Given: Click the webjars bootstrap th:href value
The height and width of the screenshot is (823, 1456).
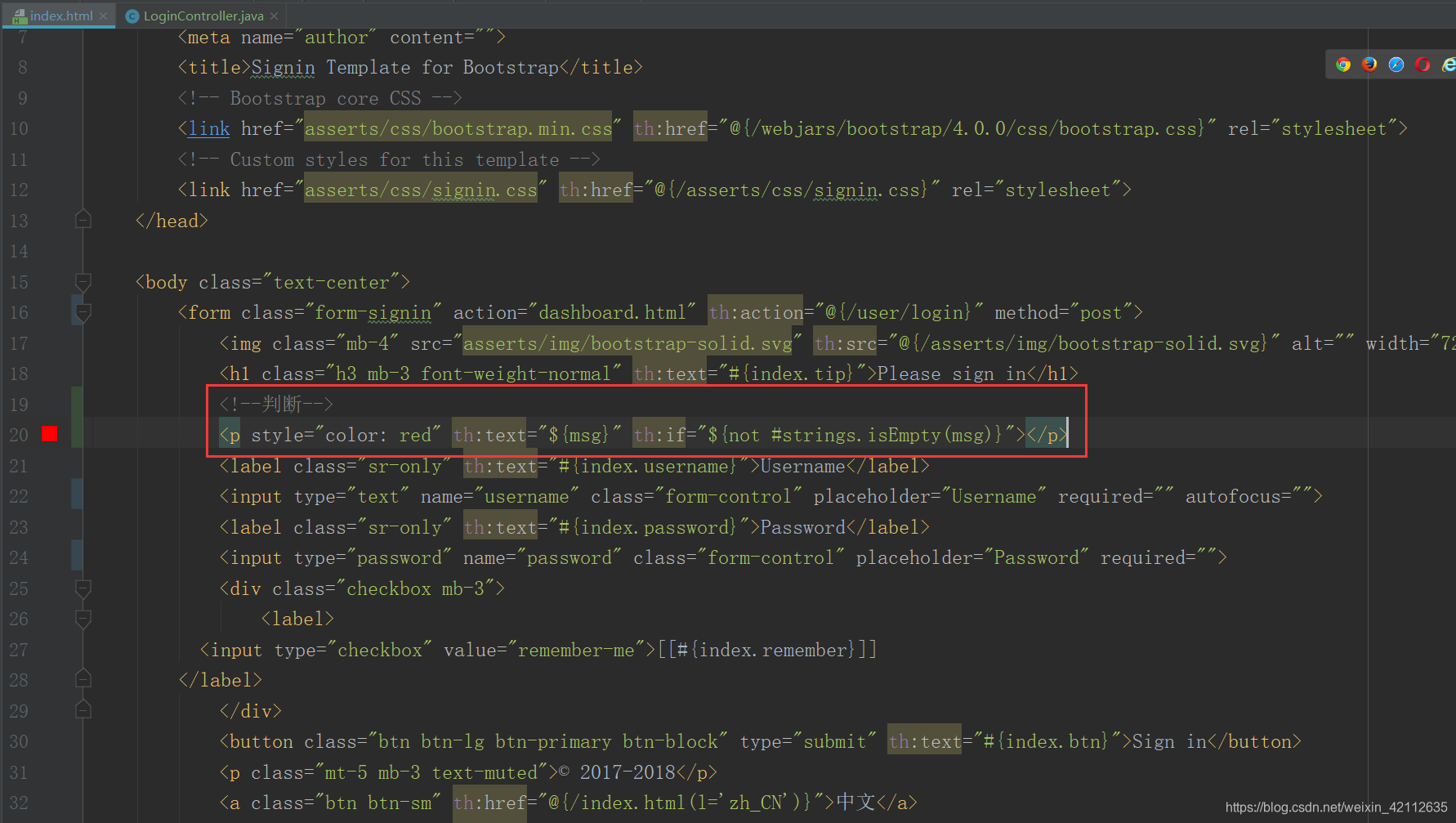Looking at the screenshot, I should click(967, 128).
